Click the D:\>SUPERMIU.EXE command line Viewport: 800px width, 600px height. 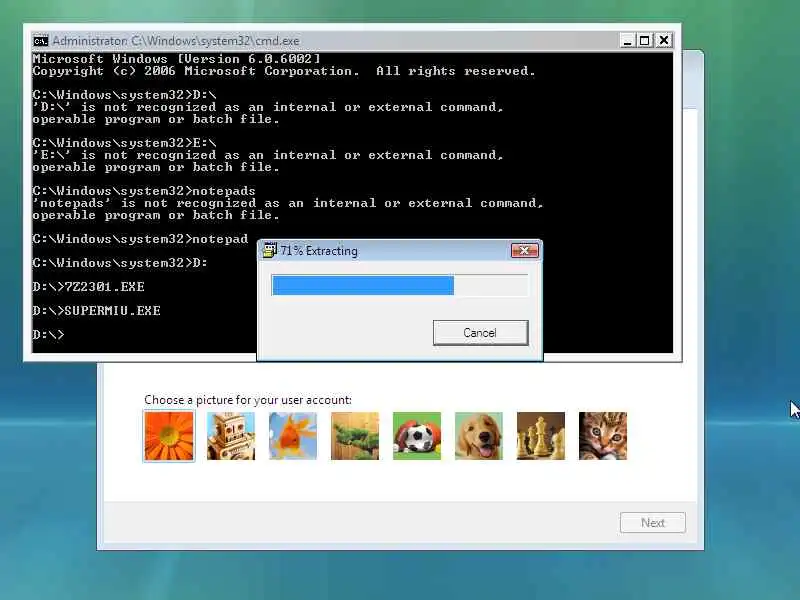pyautogui.click(x=96, y=311)
